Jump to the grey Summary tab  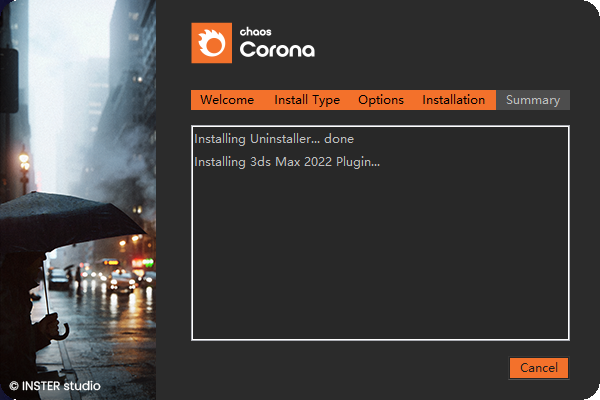532,100
